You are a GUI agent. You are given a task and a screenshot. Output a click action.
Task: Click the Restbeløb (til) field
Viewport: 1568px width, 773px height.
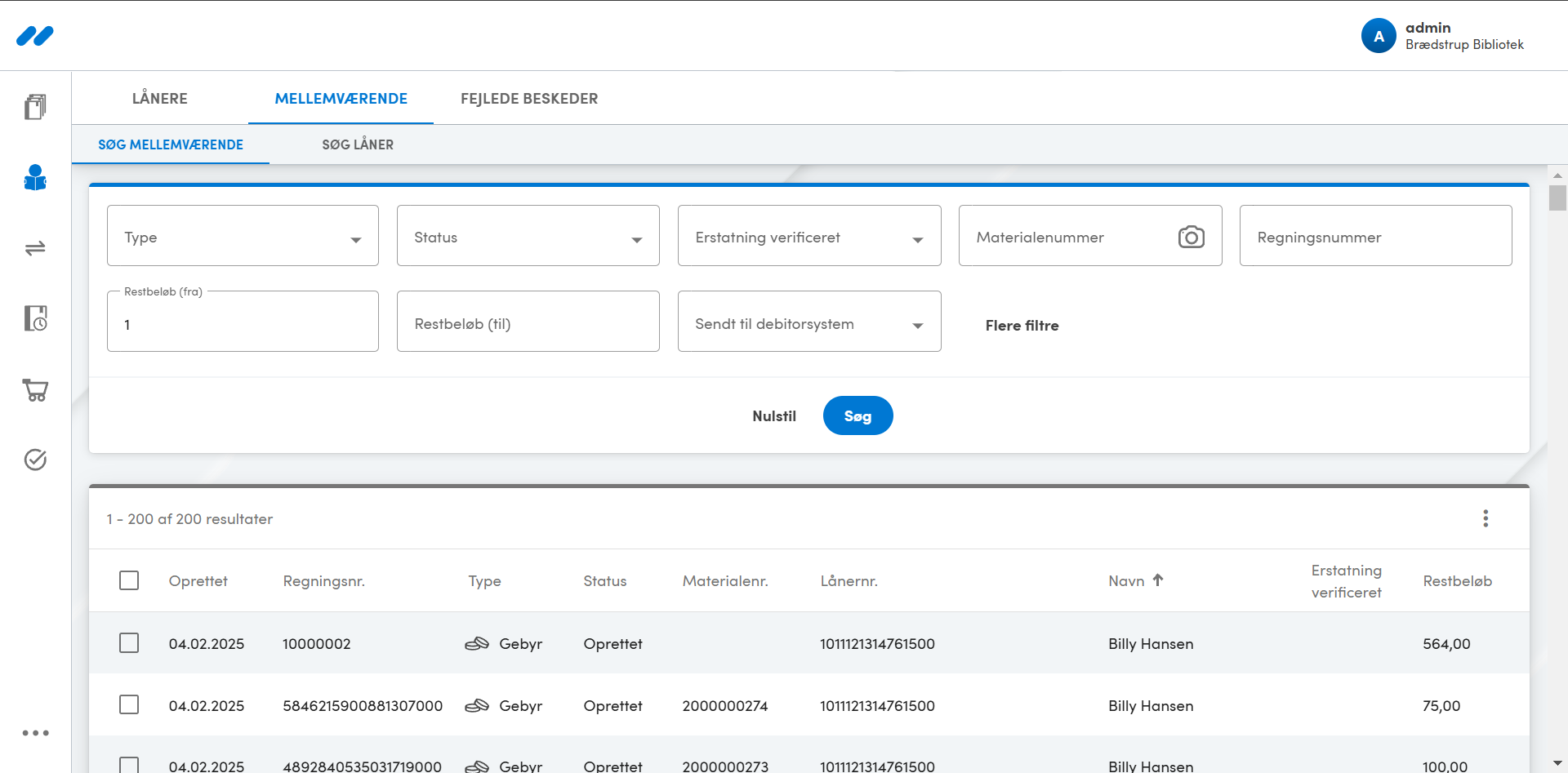coord(528,322)
